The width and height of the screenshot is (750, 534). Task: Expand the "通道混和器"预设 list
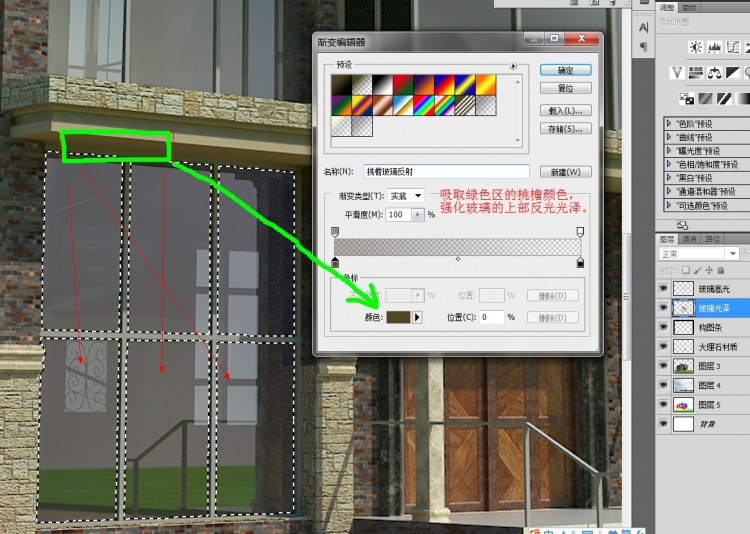click(x=669, y=191)
